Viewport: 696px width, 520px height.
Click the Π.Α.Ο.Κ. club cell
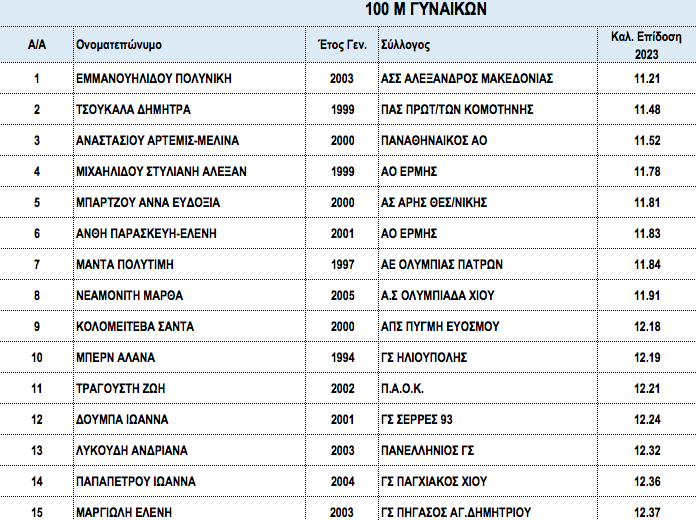click(404, 388)
